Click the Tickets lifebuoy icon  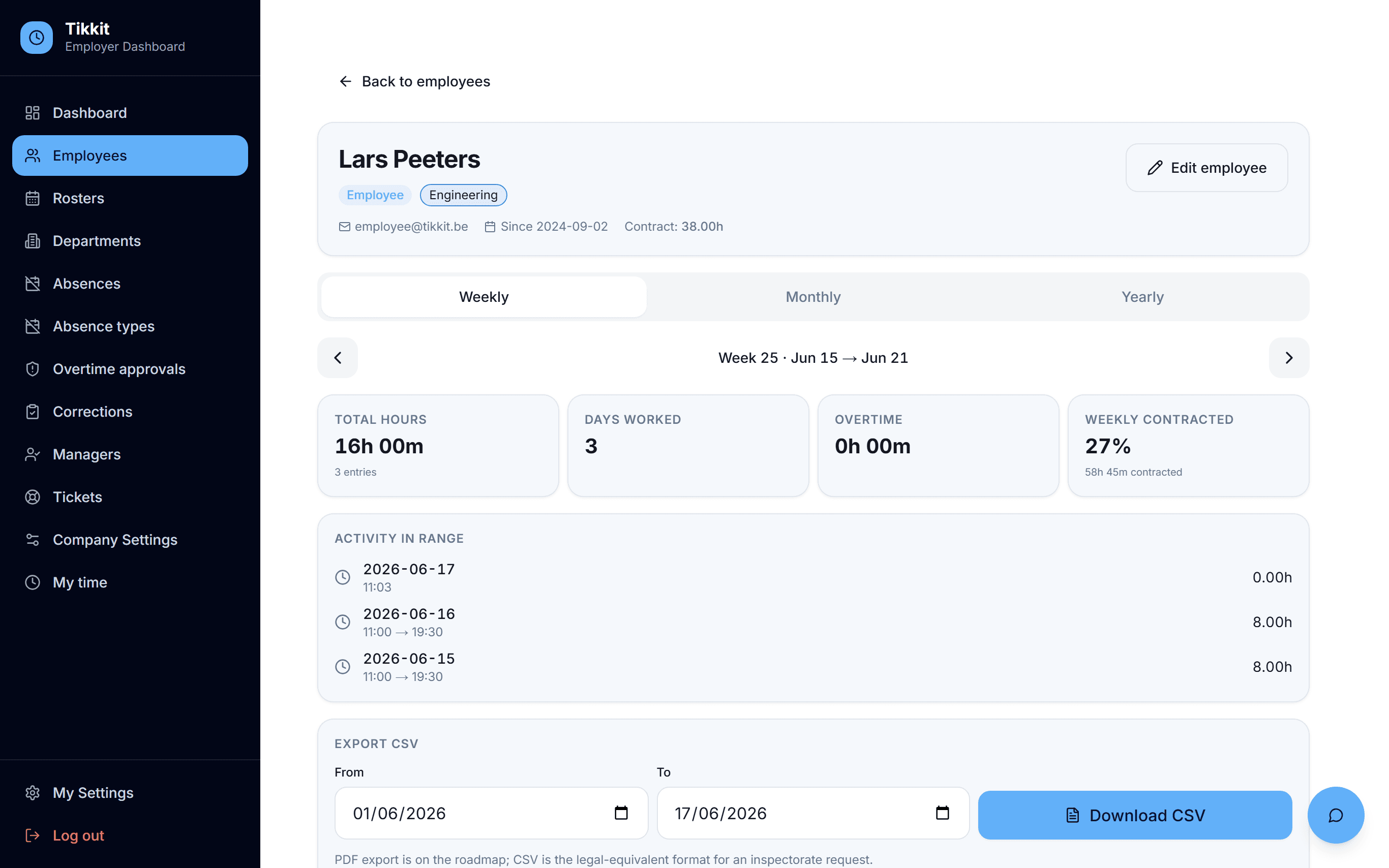33,497
